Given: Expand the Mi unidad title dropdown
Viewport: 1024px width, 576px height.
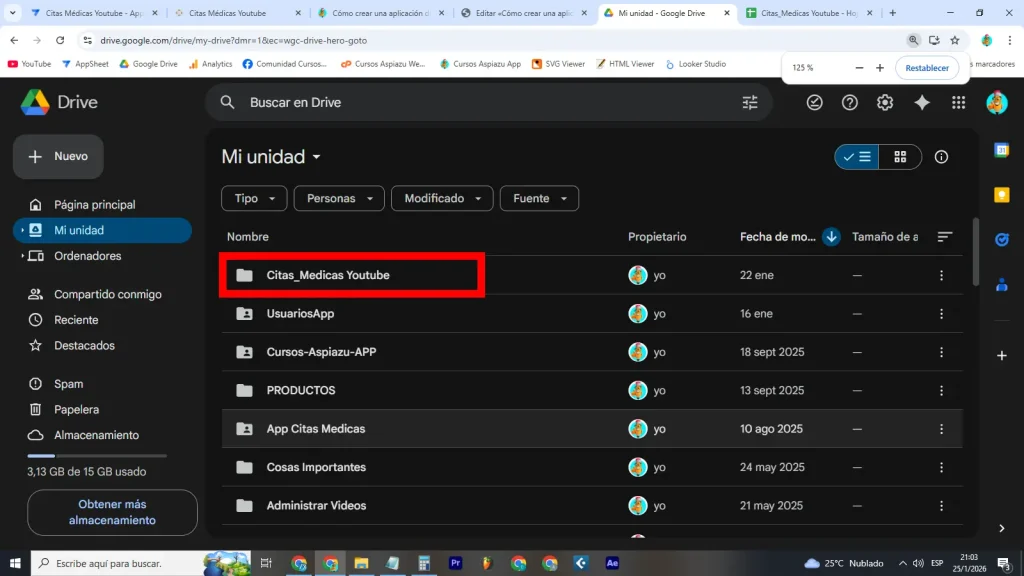Looking at the screenshot, I should point(272,157).
